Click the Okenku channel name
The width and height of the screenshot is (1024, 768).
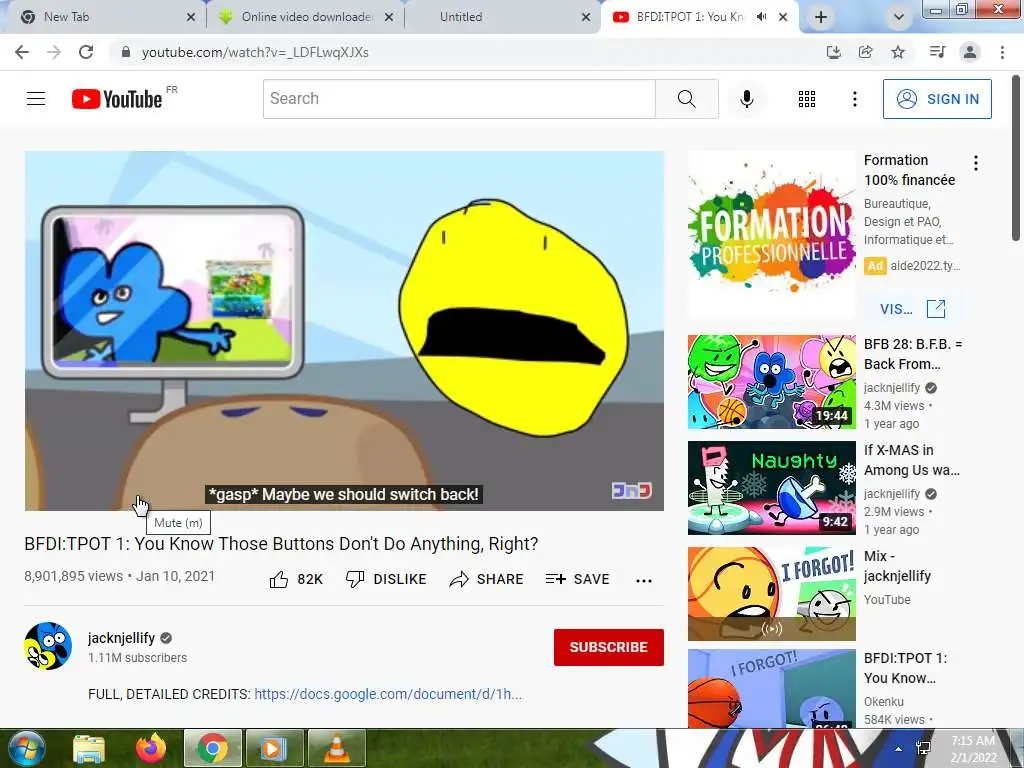884,701
